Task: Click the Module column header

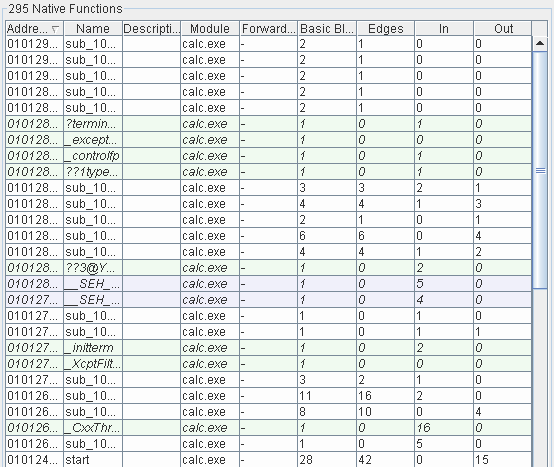Action: (x=210, y=29)
